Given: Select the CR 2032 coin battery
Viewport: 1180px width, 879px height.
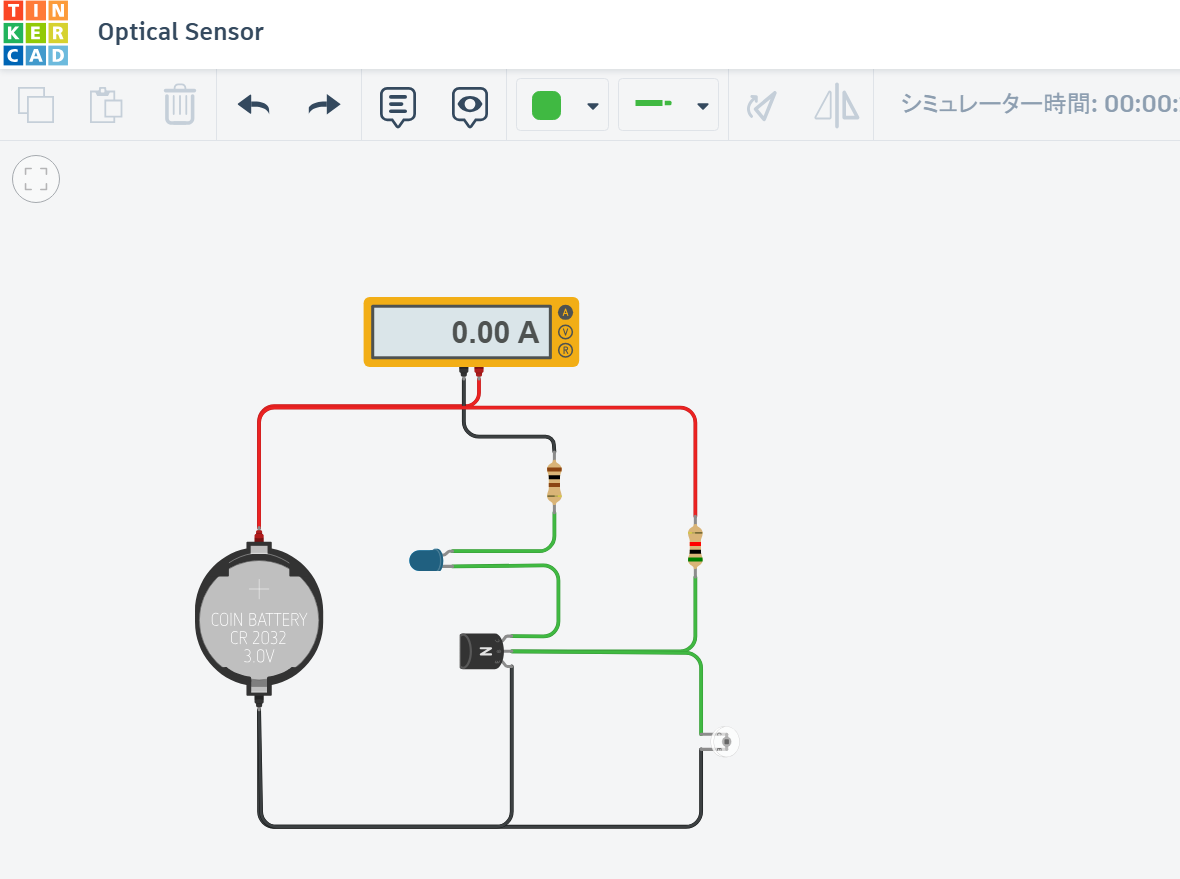Looking at the screenshot, I should tap(259, 622).
